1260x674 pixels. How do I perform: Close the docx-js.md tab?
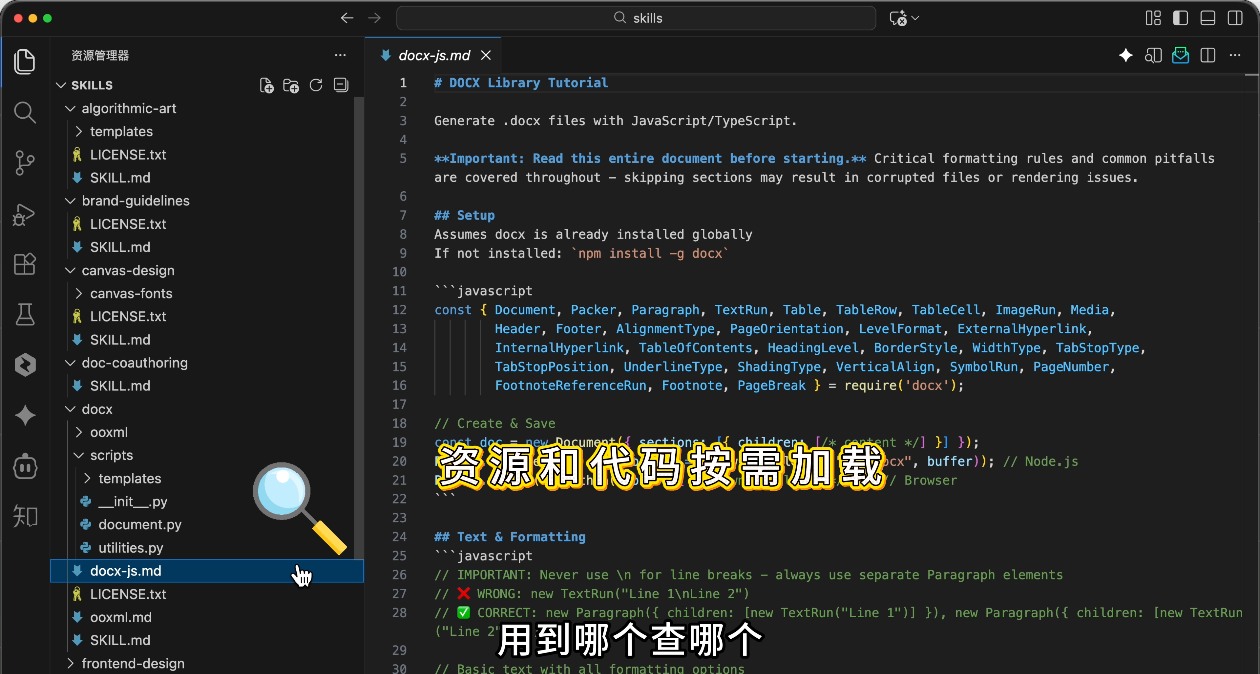[x=486, y=55]
